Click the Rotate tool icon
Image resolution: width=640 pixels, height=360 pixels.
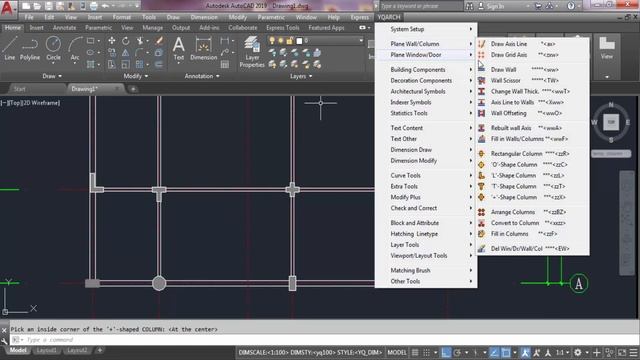pos(125,40)
